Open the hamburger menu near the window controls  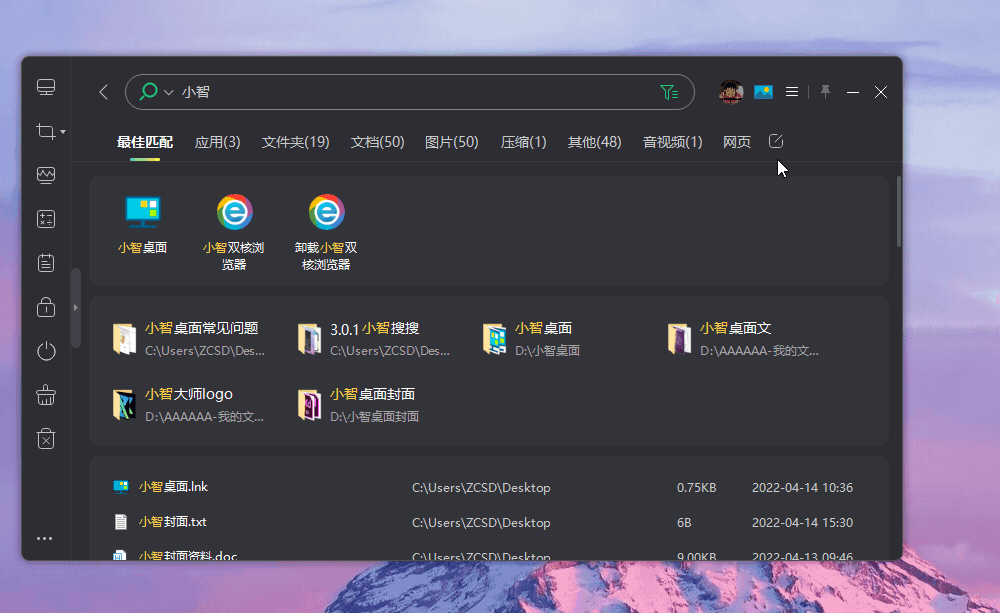pyautogui.click(x=791, y=91)
